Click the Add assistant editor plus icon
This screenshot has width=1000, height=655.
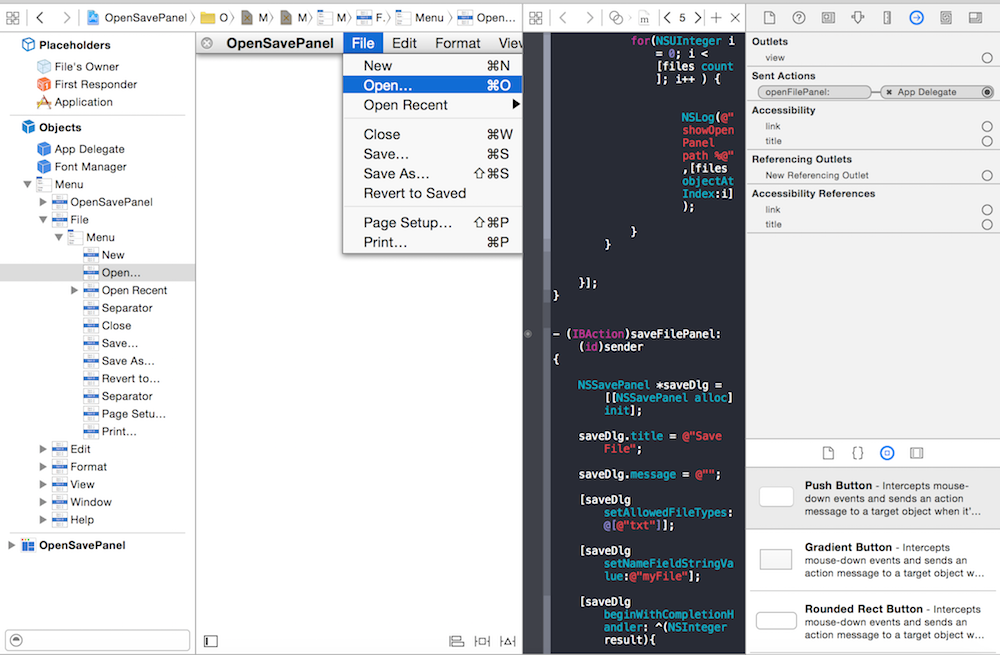716,18
